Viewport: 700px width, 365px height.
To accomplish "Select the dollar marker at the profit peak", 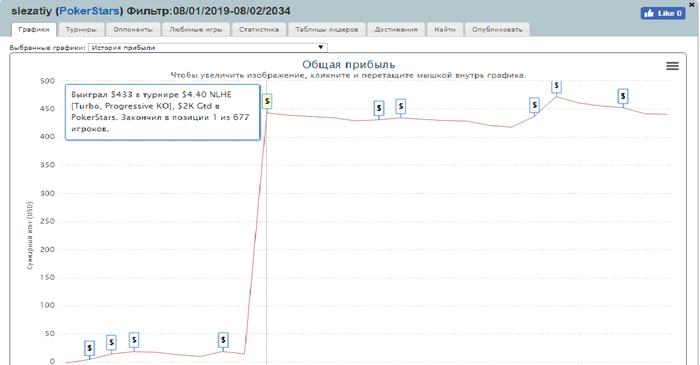I will (556, 86).
